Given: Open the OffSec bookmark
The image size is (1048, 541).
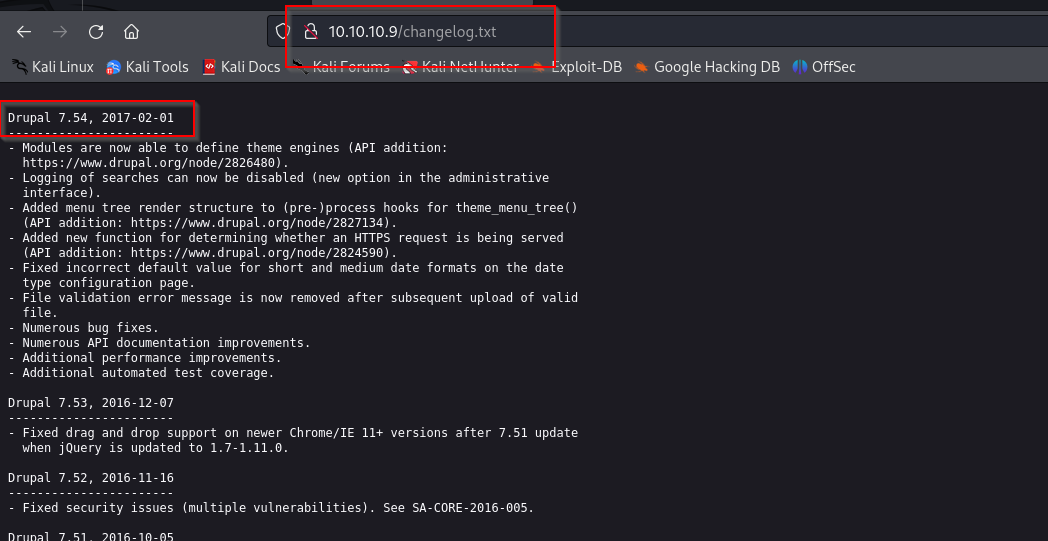Looking at the screenshot, I should [x=824, y=67].
